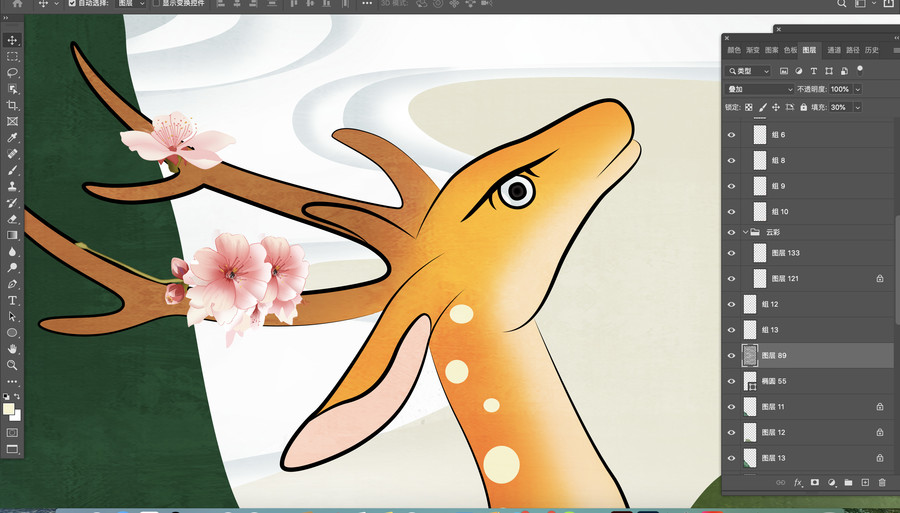Filter layers by pixel layers
The width and height of the screenshot is (900, 513).
784,71
